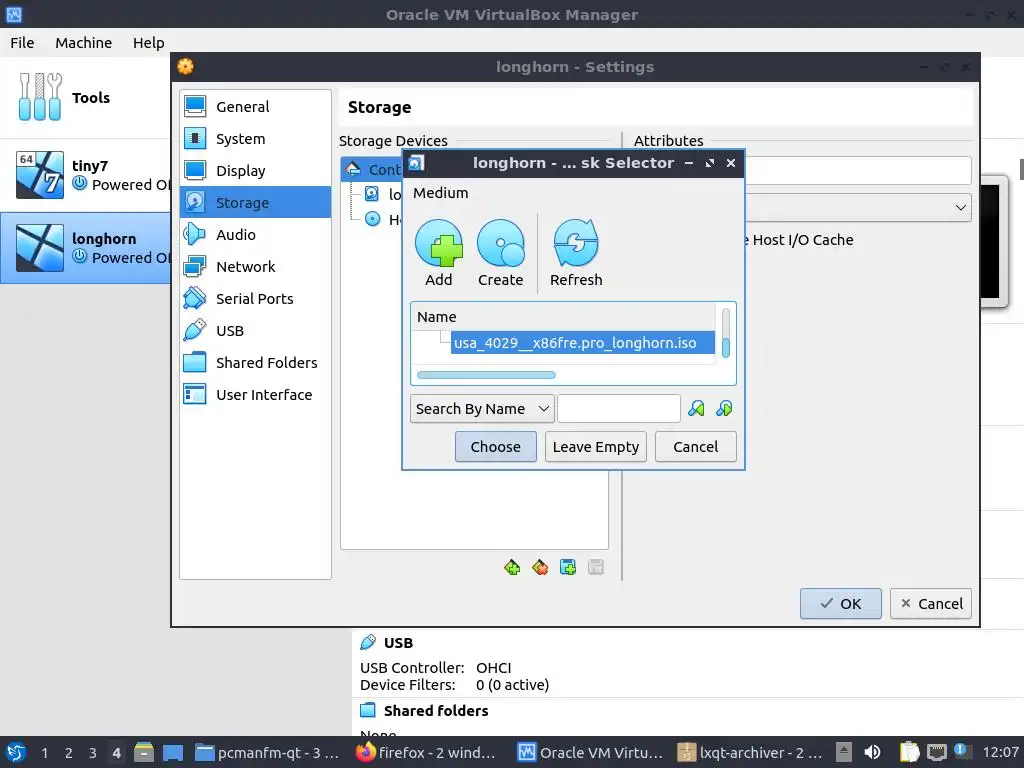Click the Choose button
The width and height of the screenshot is (1024, 768).
point(496,447)
